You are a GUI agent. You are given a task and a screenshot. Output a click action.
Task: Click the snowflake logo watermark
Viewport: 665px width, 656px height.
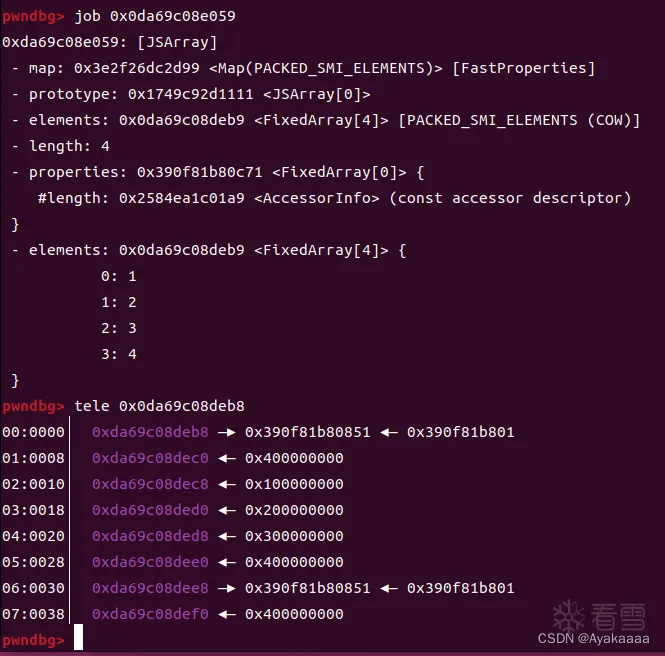569,615
